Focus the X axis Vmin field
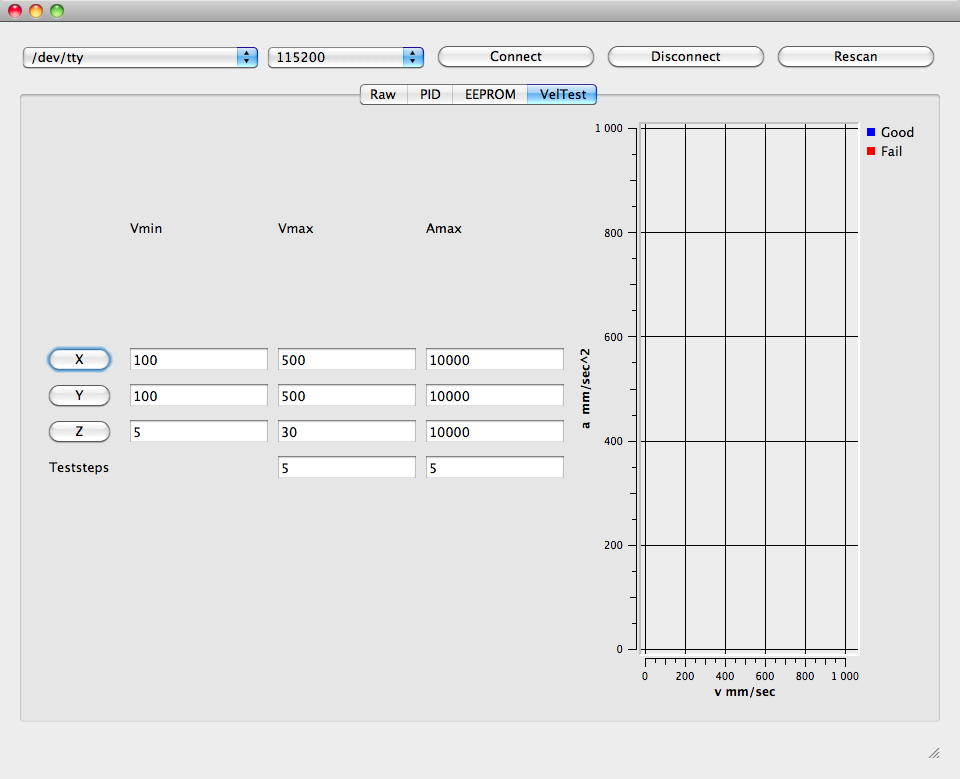Screen dimensions: 960x779 tap(198, 360)
